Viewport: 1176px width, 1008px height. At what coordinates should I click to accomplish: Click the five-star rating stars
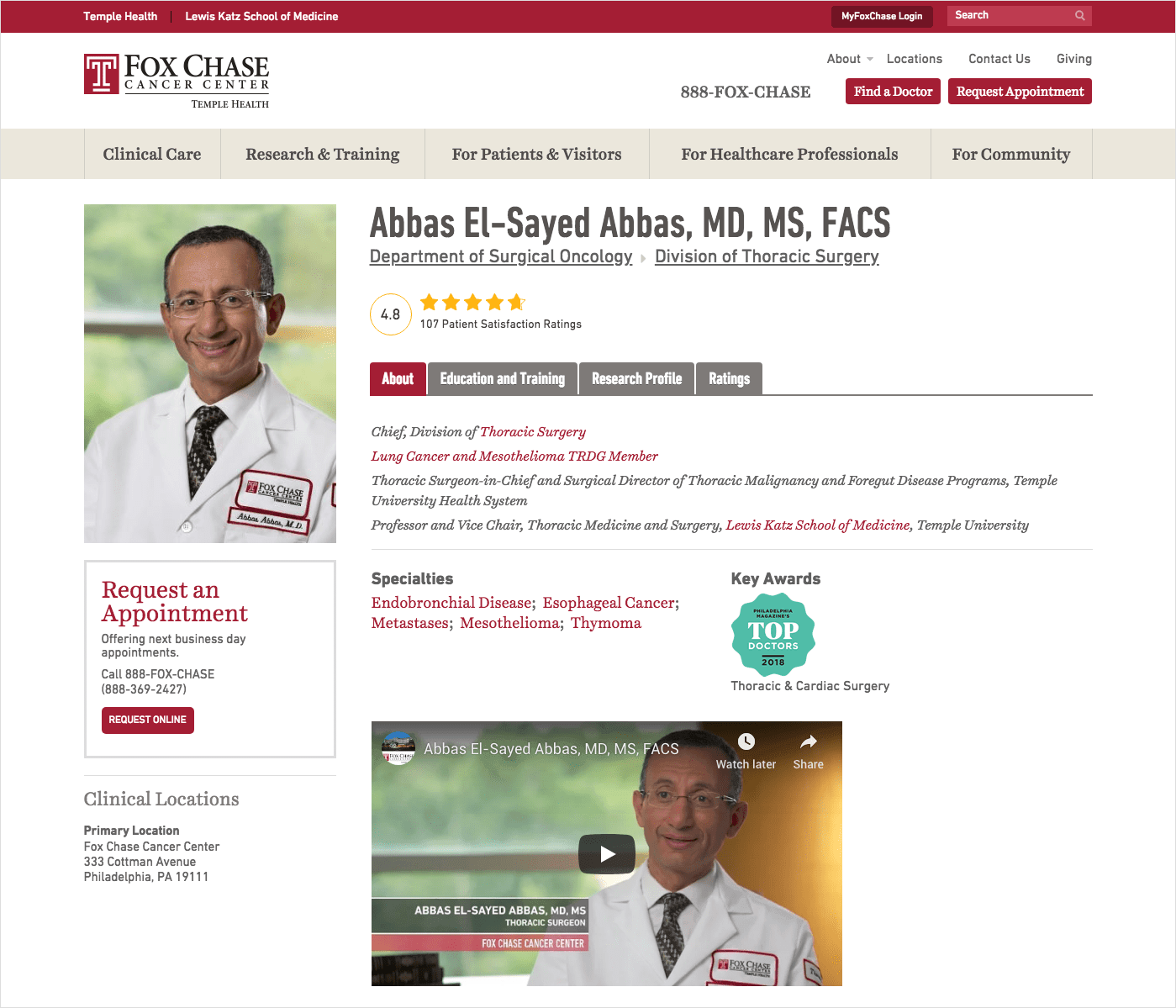point(472,303)
